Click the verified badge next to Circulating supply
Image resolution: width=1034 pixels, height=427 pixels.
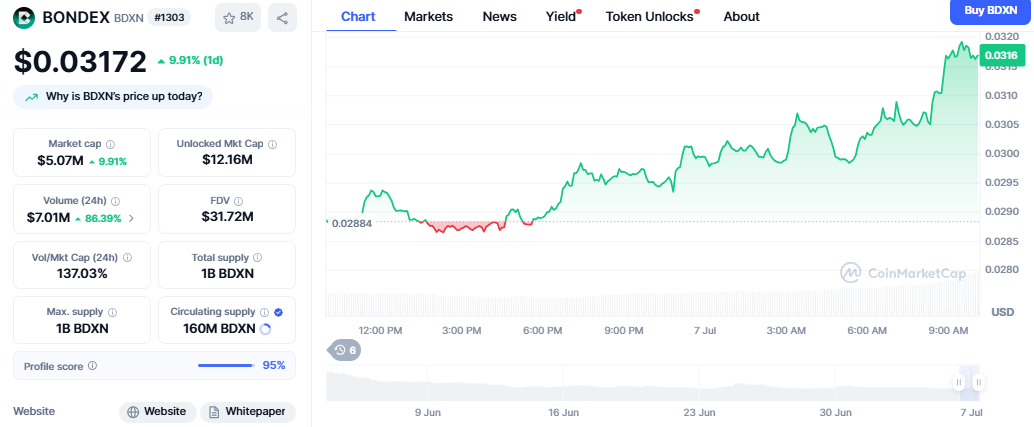click(278, 312)
